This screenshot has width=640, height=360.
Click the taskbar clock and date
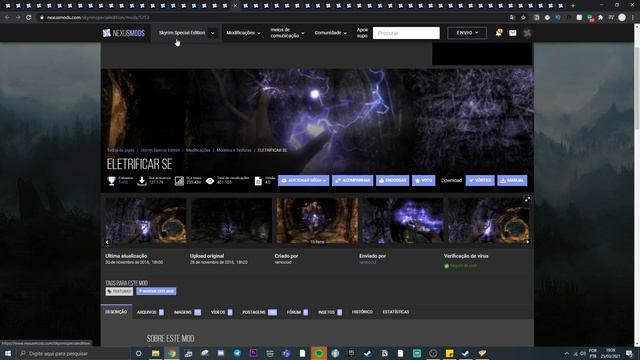610,353
